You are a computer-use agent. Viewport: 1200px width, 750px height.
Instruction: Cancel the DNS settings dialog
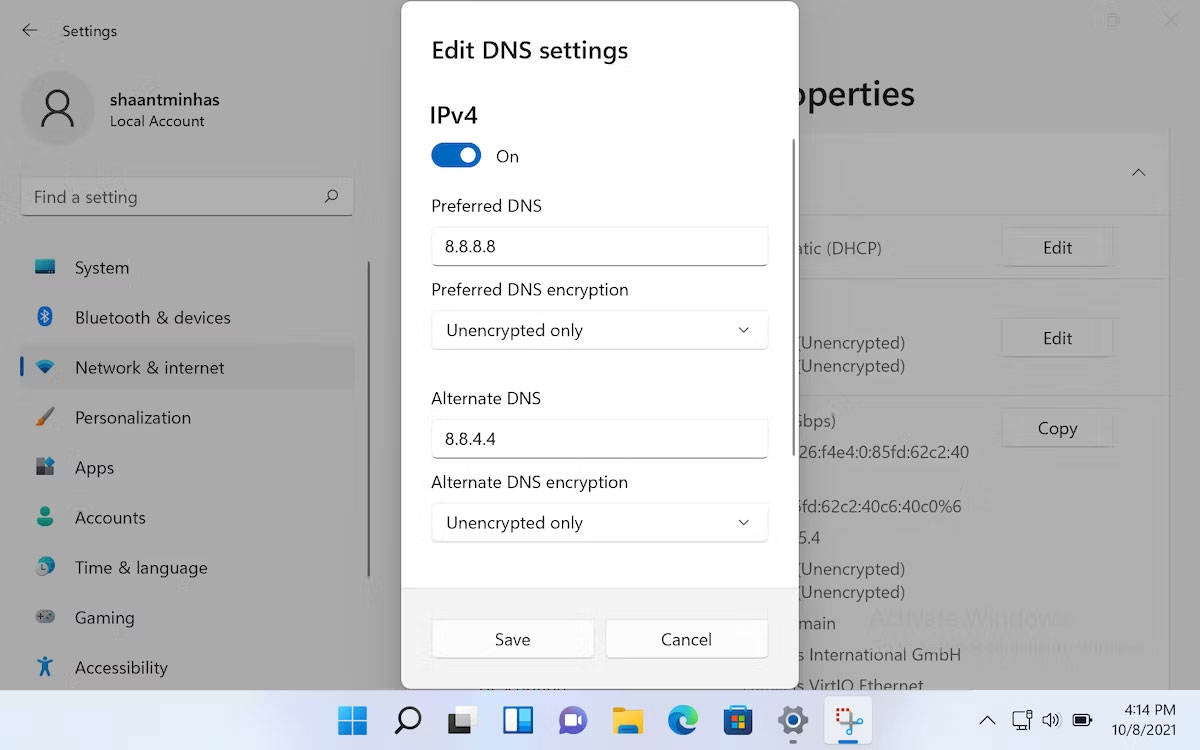pyautogui.click(x=686, y=639)
